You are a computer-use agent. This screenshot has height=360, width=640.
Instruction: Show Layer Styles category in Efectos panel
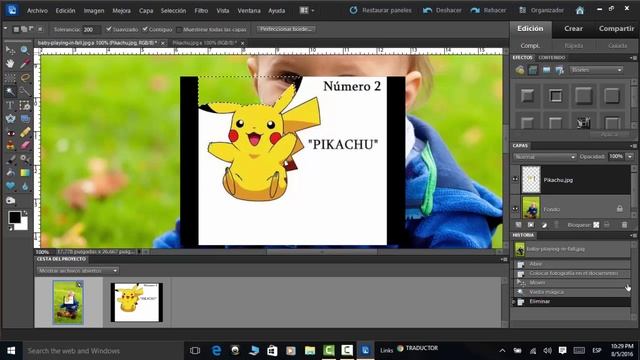[x=533, y=70]
